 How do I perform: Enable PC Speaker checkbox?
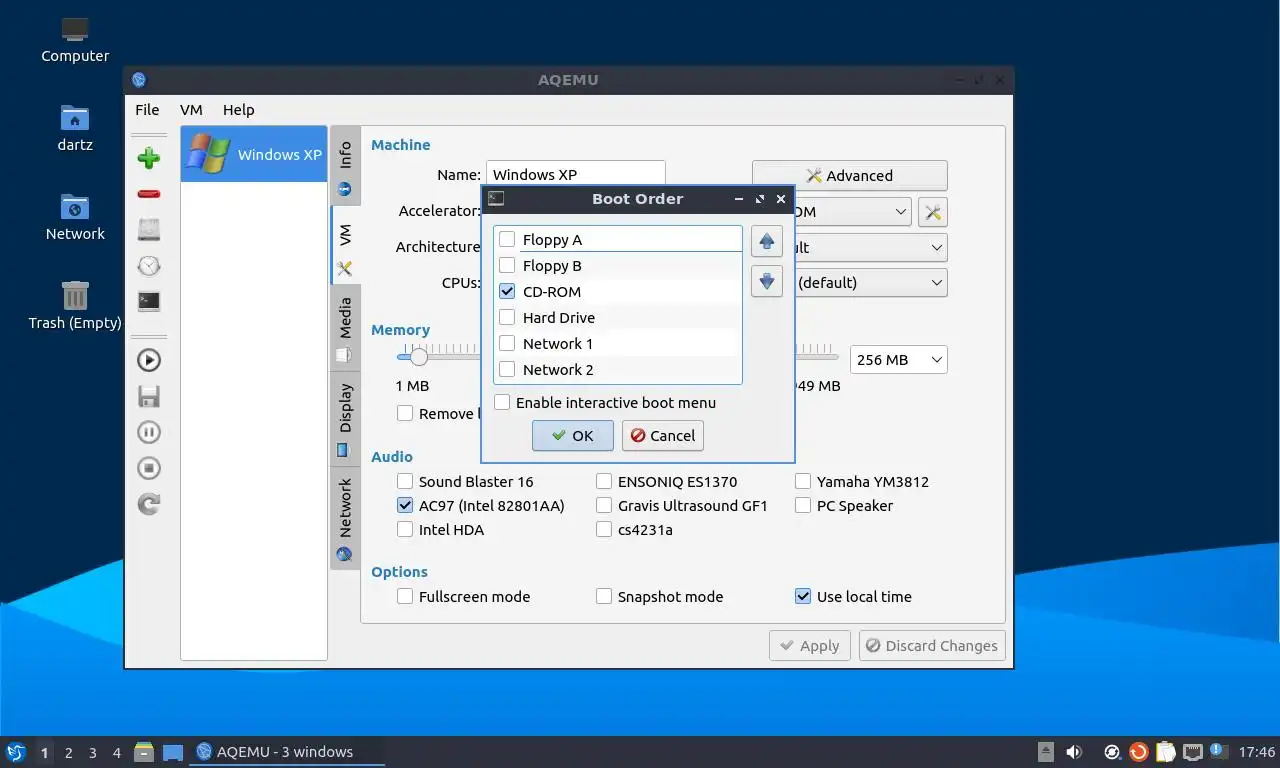pos(803,506)
